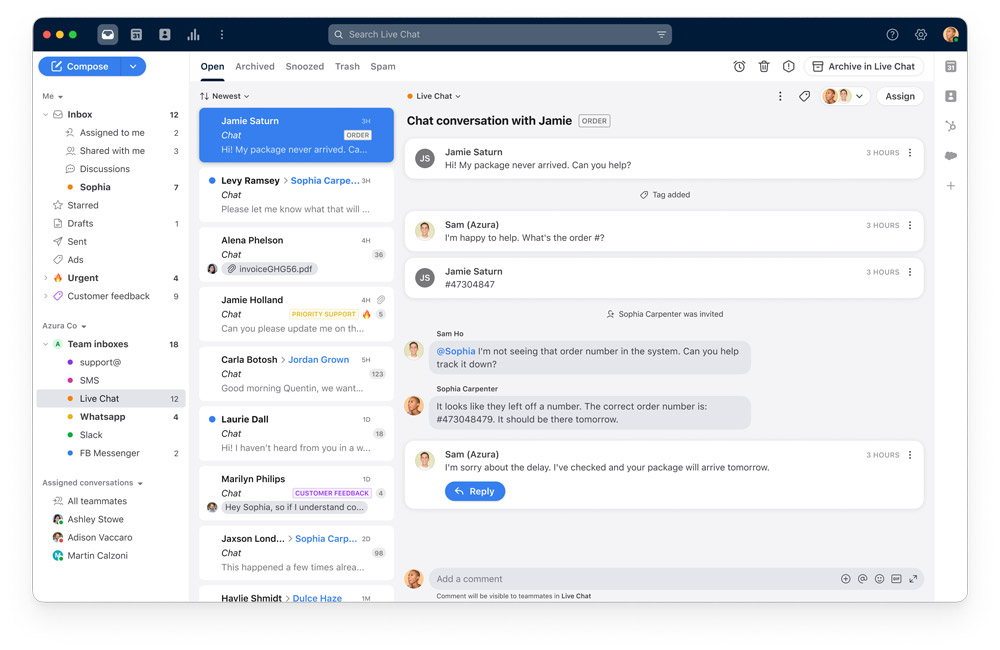Open the settings gear icon

pyautogui.click(x=921, y=34)
